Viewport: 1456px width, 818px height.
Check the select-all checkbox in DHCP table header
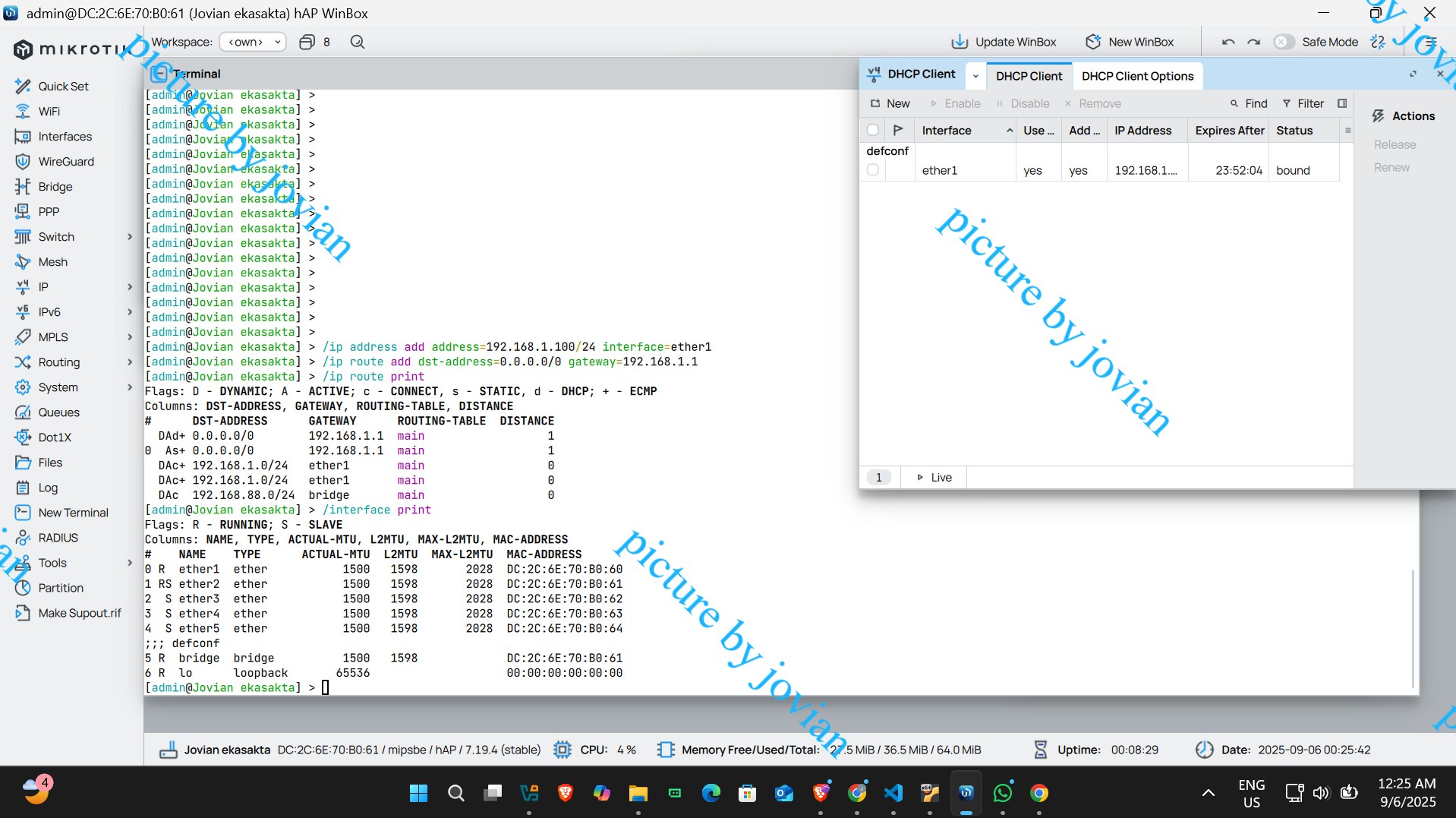pyautogui.click(x=873, y=131)
